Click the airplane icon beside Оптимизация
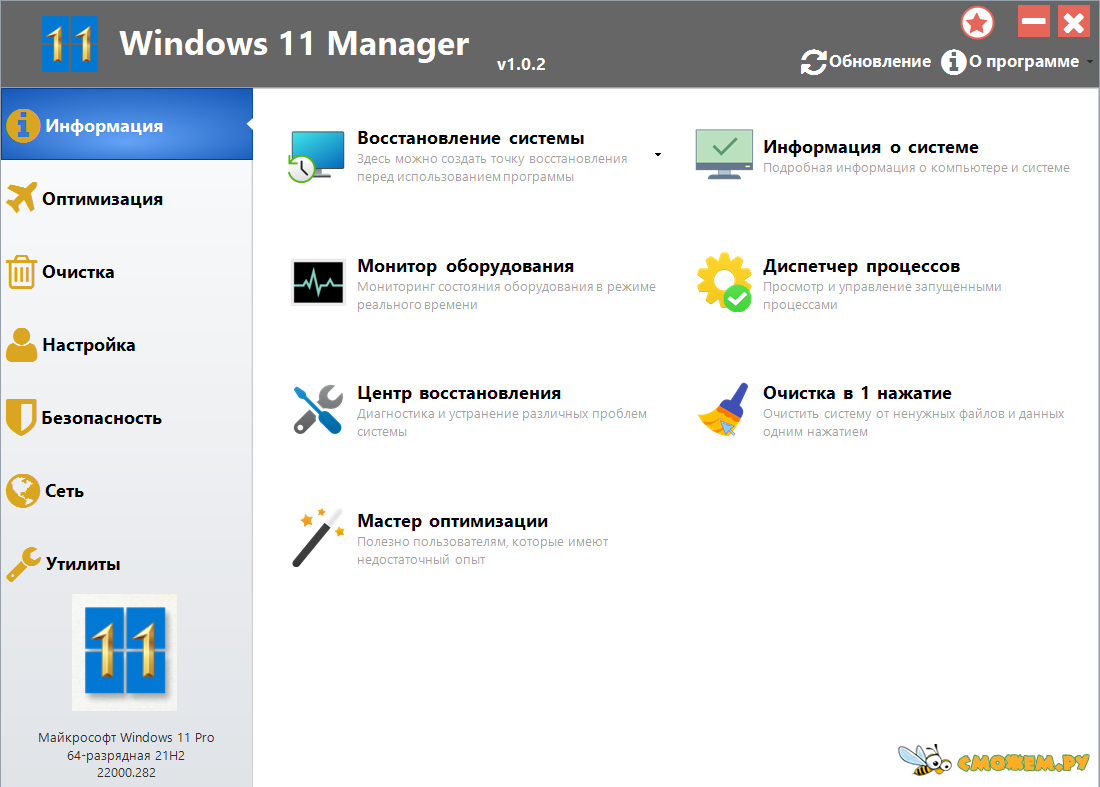The width and height of the screenshot is (1100, 787). click(x=21, y=198)
